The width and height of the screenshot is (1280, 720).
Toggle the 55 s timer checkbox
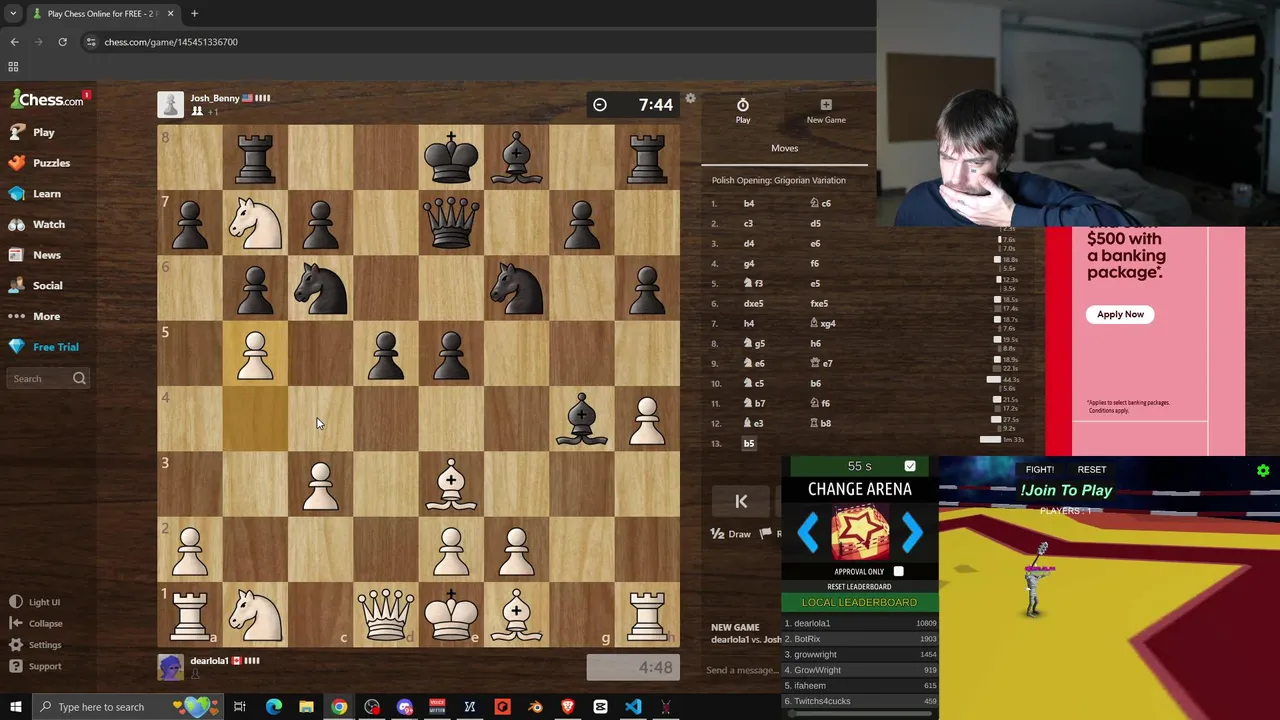point(910,466)
